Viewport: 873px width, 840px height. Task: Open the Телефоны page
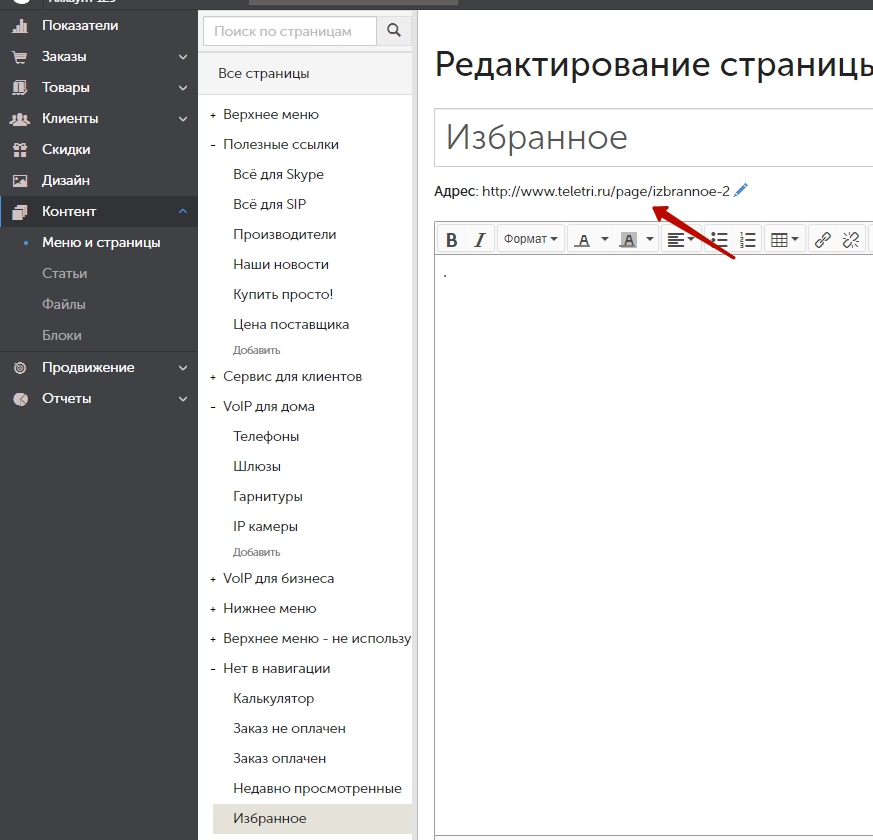click(266, 436)
